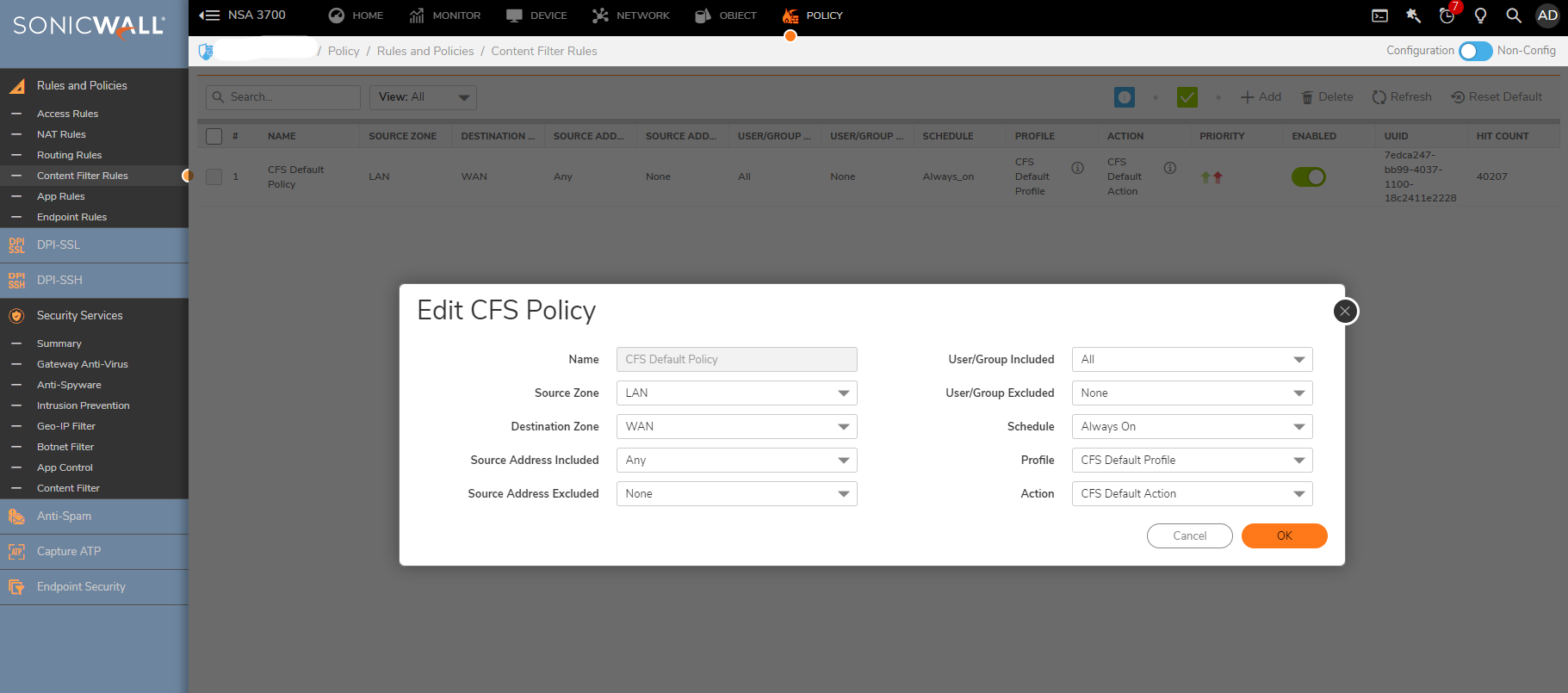Check the select-all checkbox in table header

tap(214, 136)
